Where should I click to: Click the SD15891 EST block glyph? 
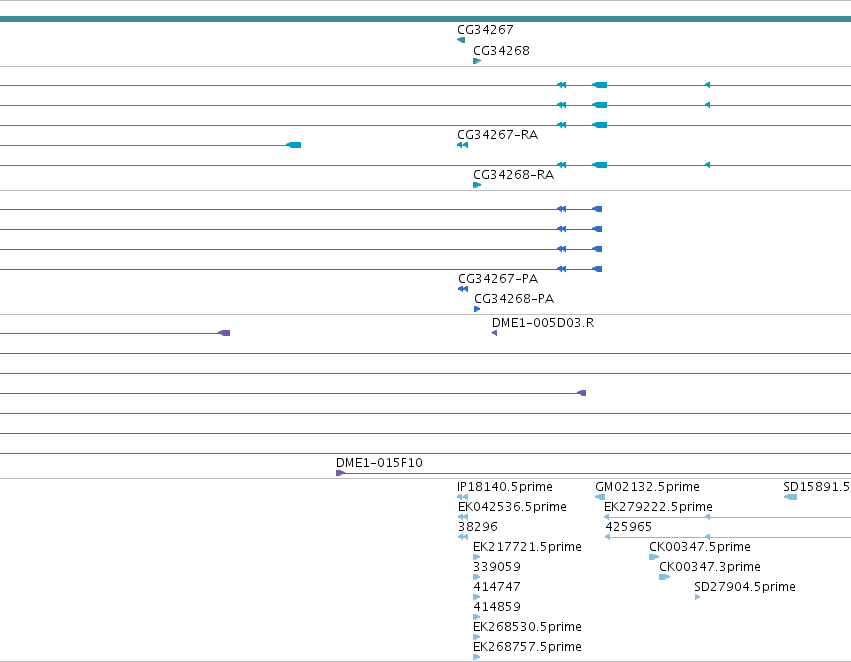(x=791, y=497)
